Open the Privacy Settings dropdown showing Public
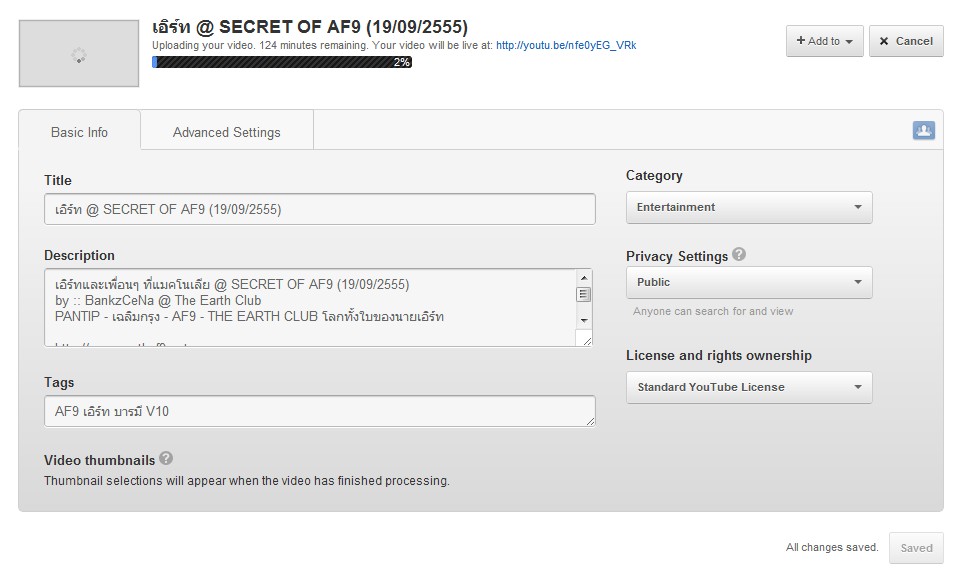 coord(749,282)
